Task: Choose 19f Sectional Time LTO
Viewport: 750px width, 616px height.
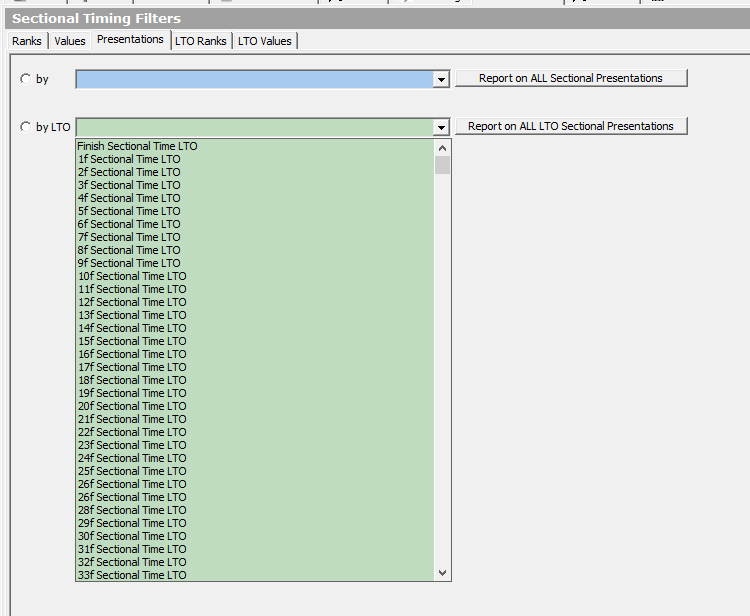Action: [255, 393]
